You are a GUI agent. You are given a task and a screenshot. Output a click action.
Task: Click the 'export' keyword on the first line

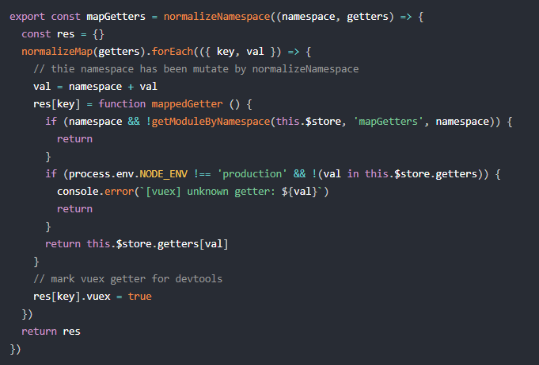coord(27,16)
